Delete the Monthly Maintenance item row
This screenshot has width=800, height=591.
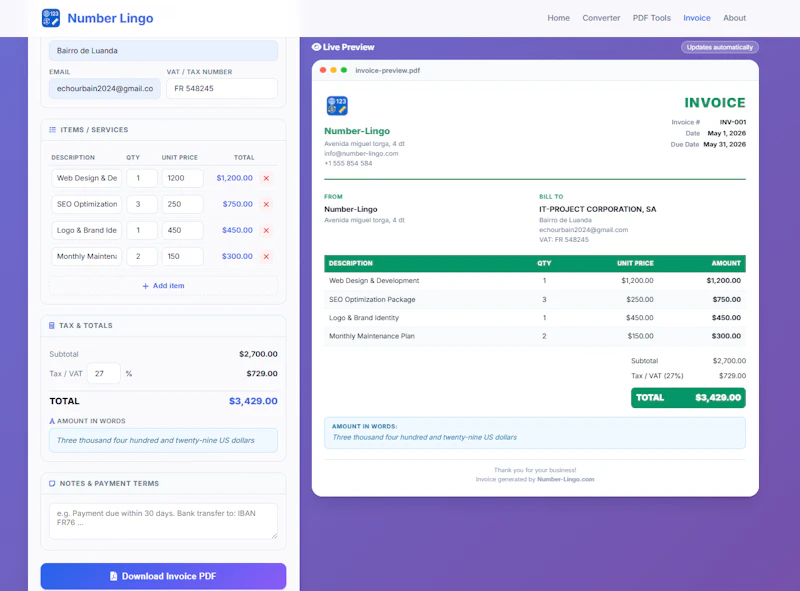pyautogui.click(x=266, y=256)
